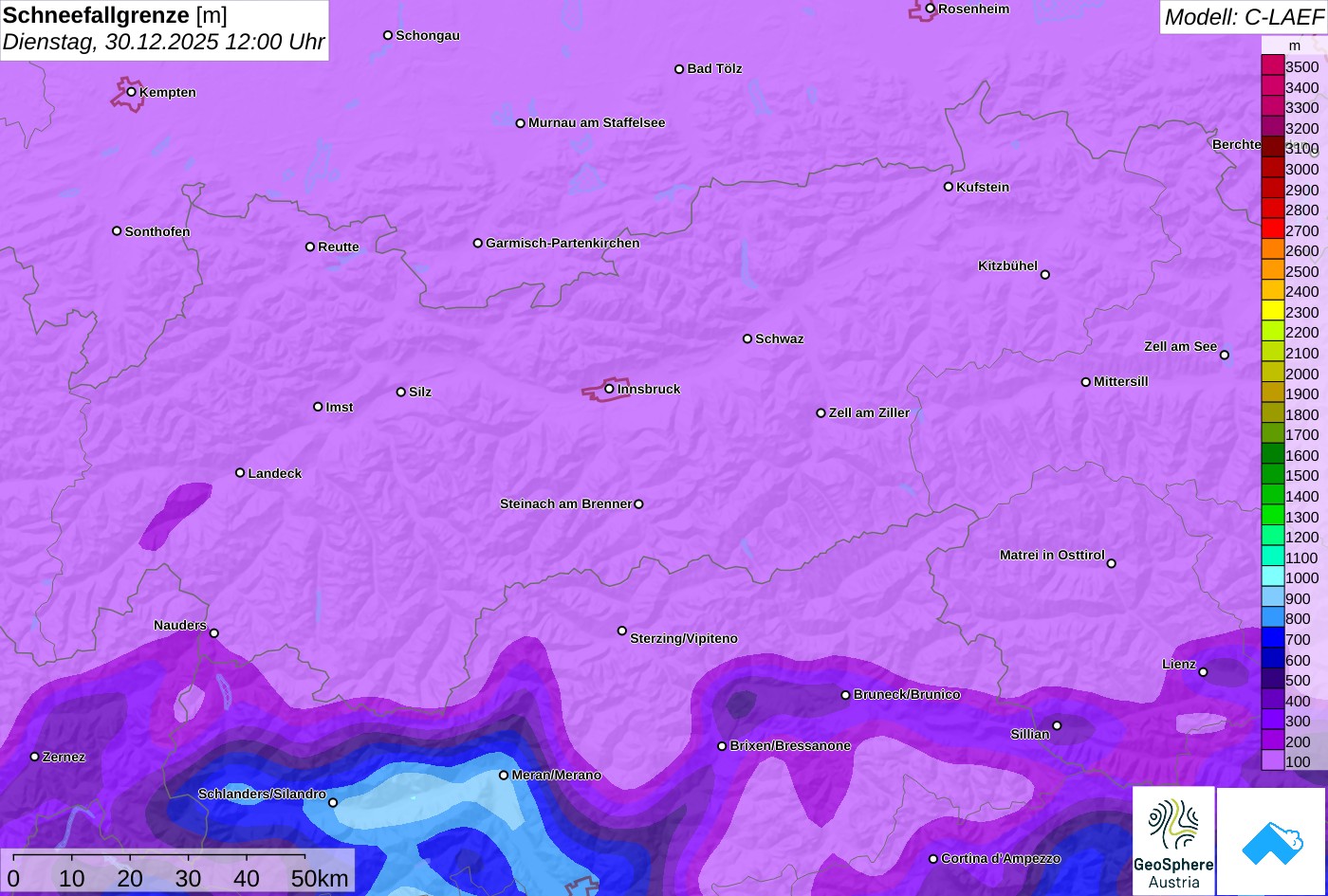Select the Nauders location dot
Screen dimensions: 1328x896
214,633
